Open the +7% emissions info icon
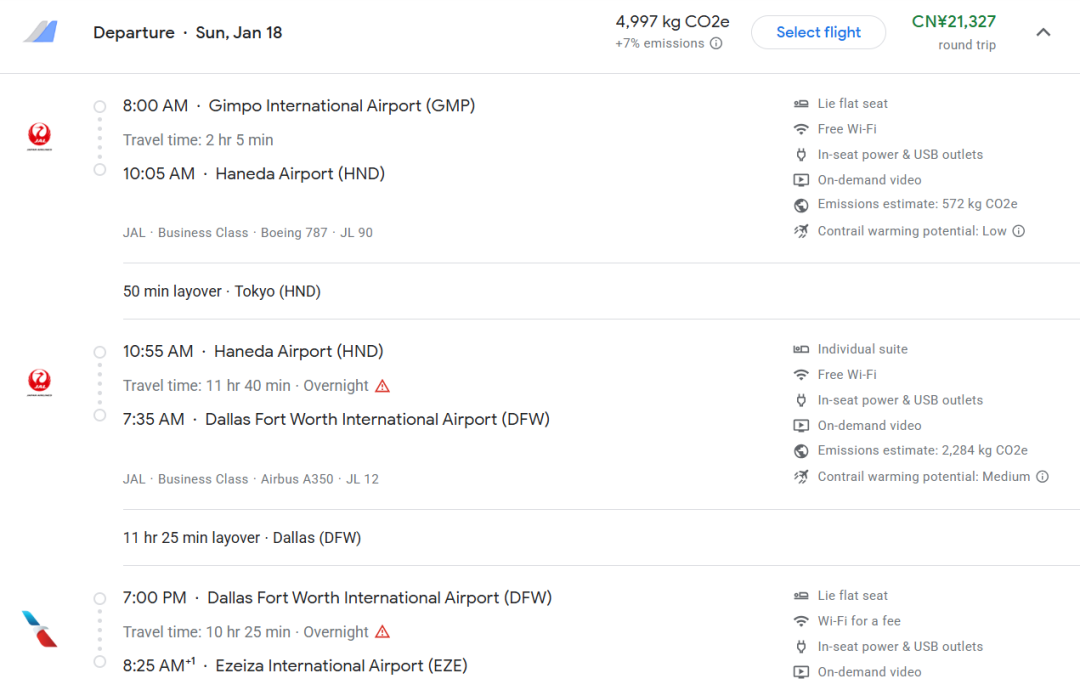 [x=716, y=43]
